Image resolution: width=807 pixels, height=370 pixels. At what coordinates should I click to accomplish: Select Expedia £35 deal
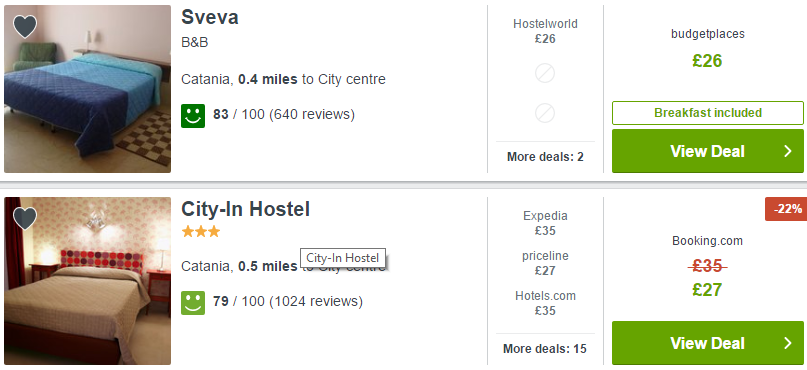(x=545, y=223)
